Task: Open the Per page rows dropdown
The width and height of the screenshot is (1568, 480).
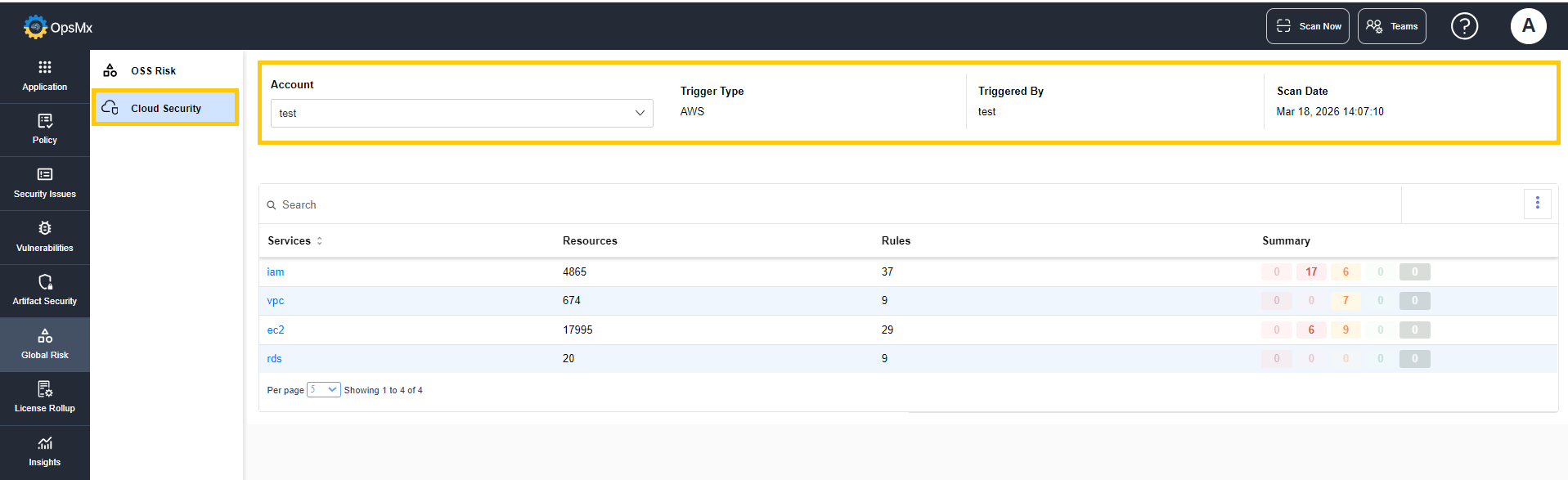Action: click(x=324, y=390)
